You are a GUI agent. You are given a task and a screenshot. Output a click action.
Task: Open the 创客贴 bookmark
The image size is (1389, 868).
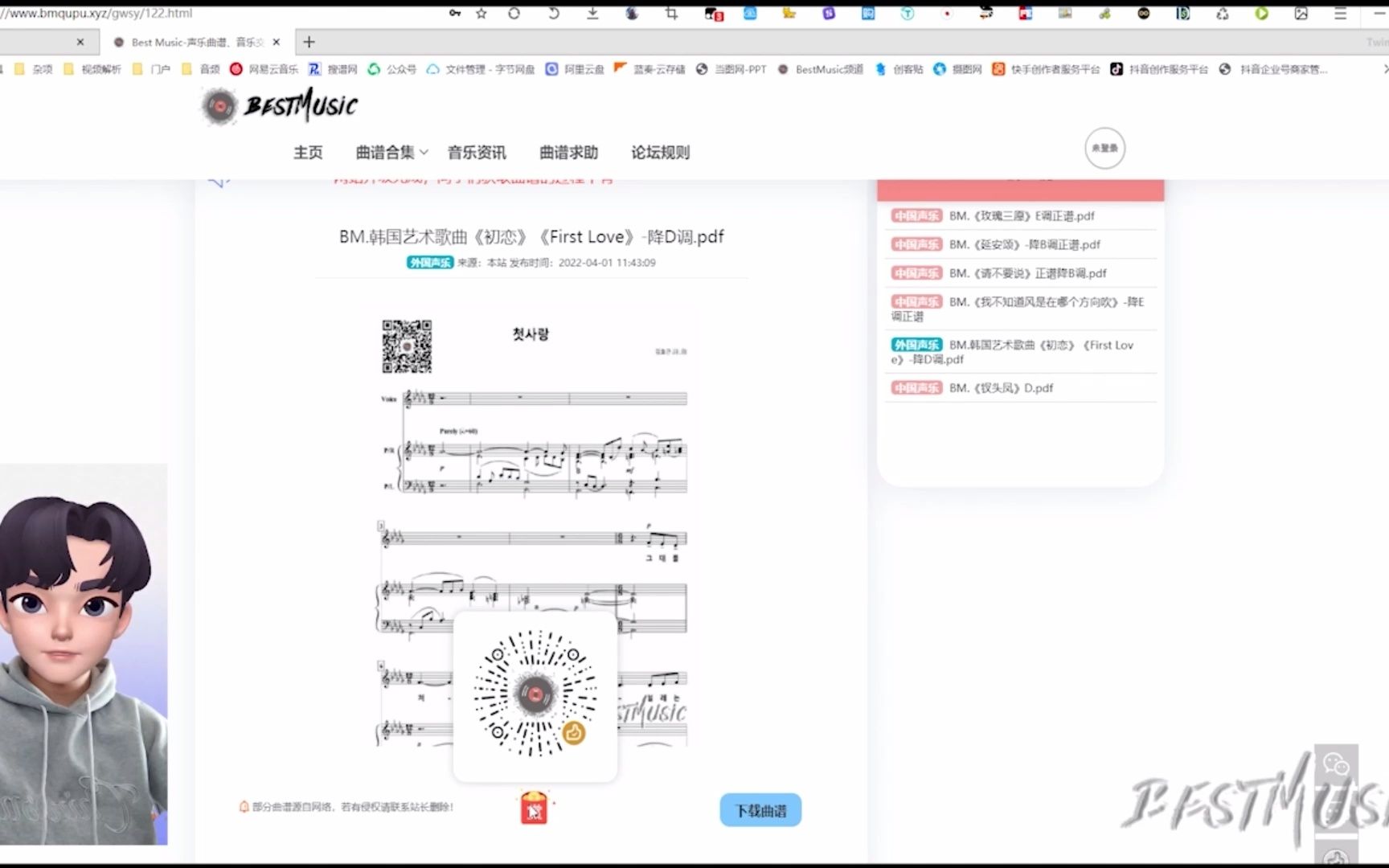tap(899, 69)
